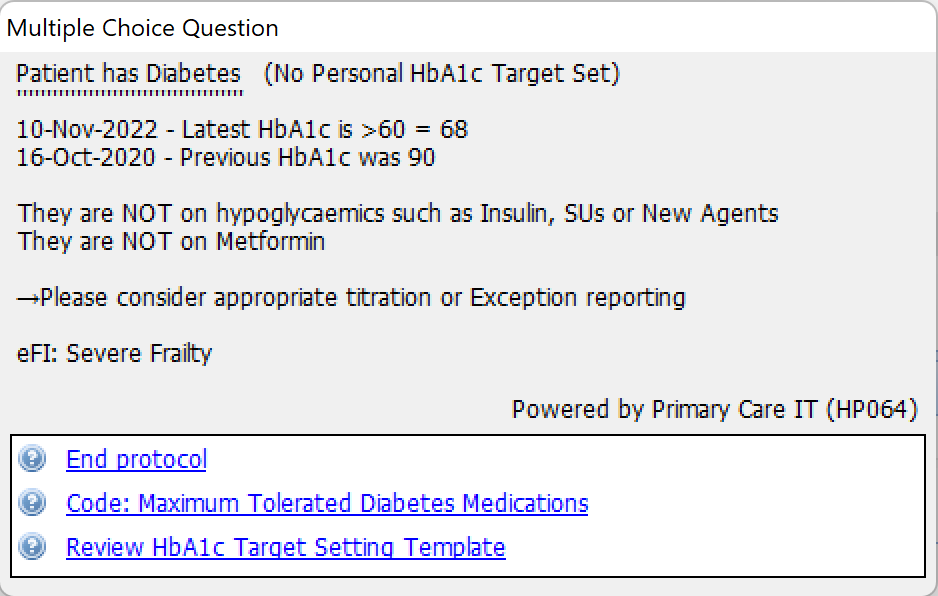Select the Latest HbA1c is >60 line
The image size is (938, 596).
pos(242,129)
